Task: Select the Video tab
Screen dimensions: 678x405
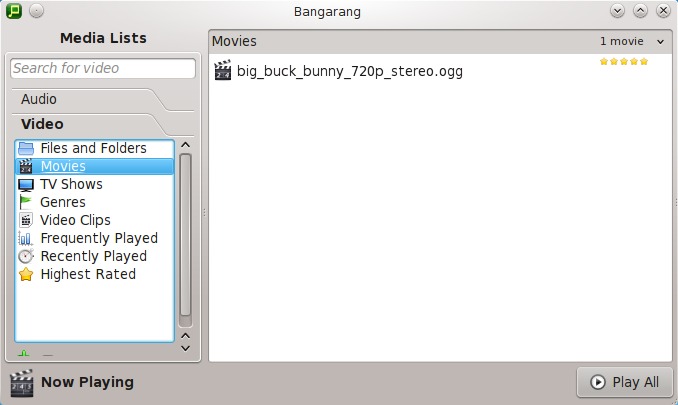Action: pos(42,124)
